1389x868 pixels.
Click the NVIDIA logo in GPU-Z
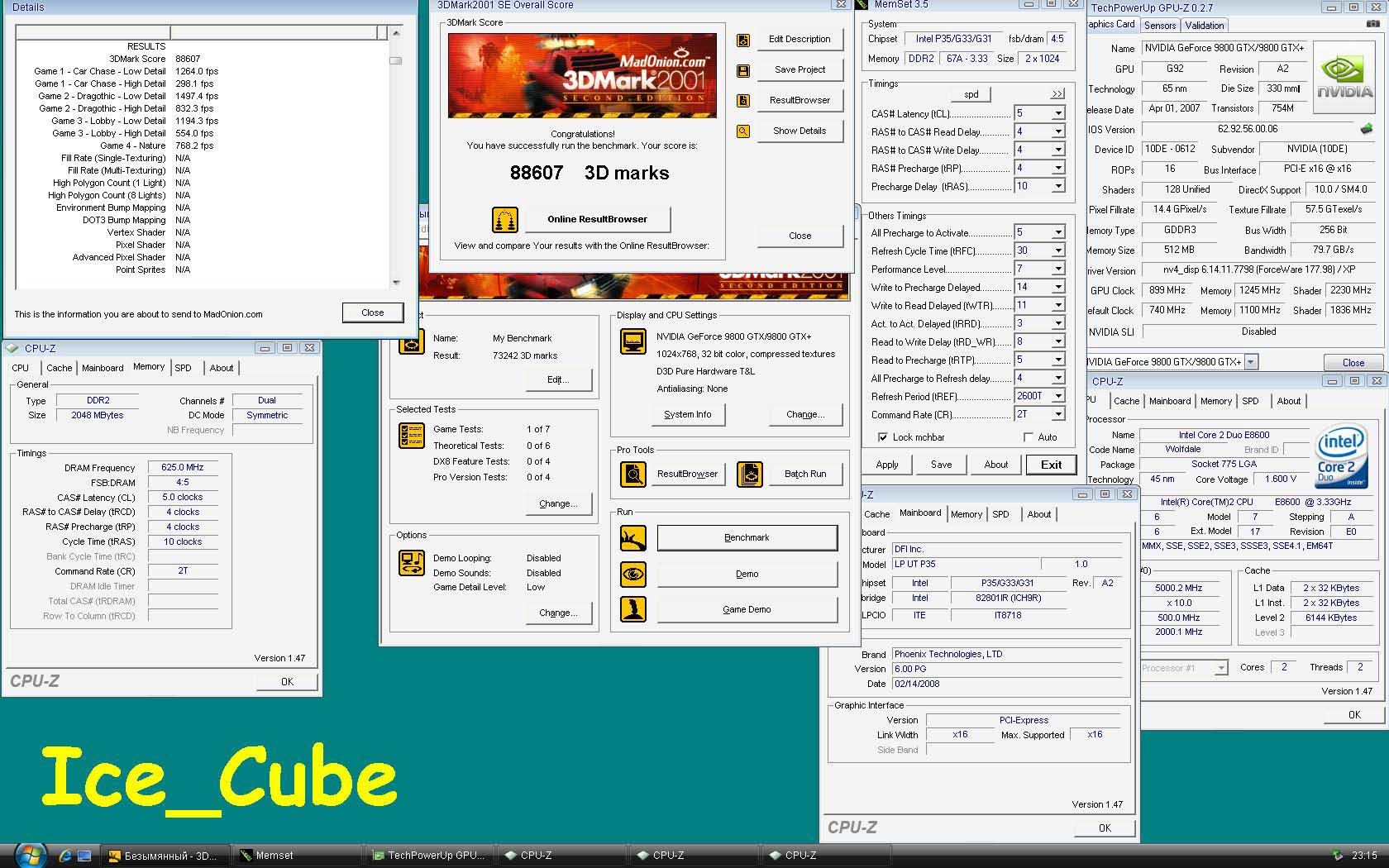1344,77
